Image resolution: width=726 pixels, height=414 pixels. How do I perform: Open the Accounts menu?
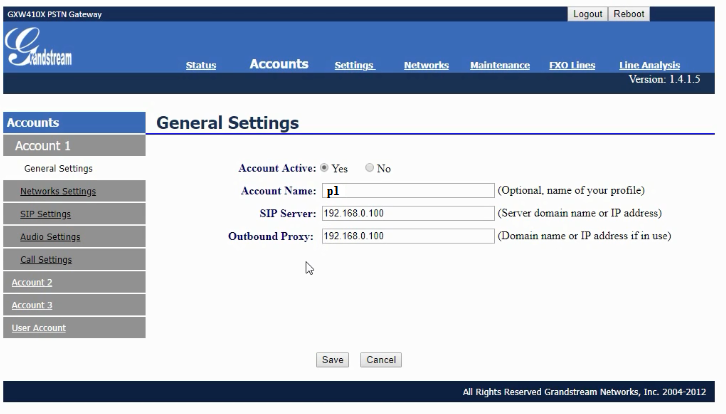click(x=278, y=64)
